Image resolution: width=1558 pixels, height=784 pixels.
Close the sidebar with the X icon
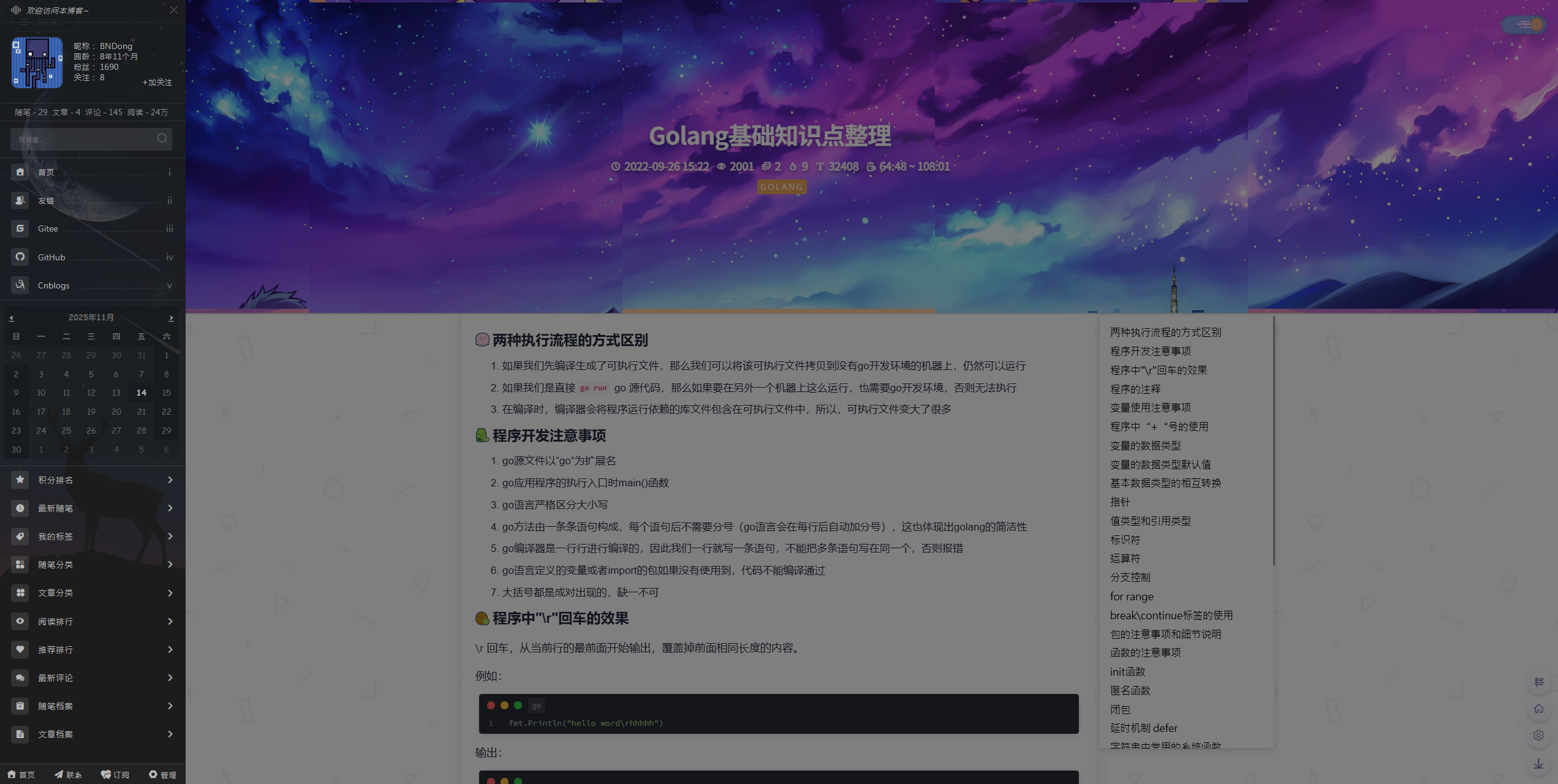pos(174,10)
